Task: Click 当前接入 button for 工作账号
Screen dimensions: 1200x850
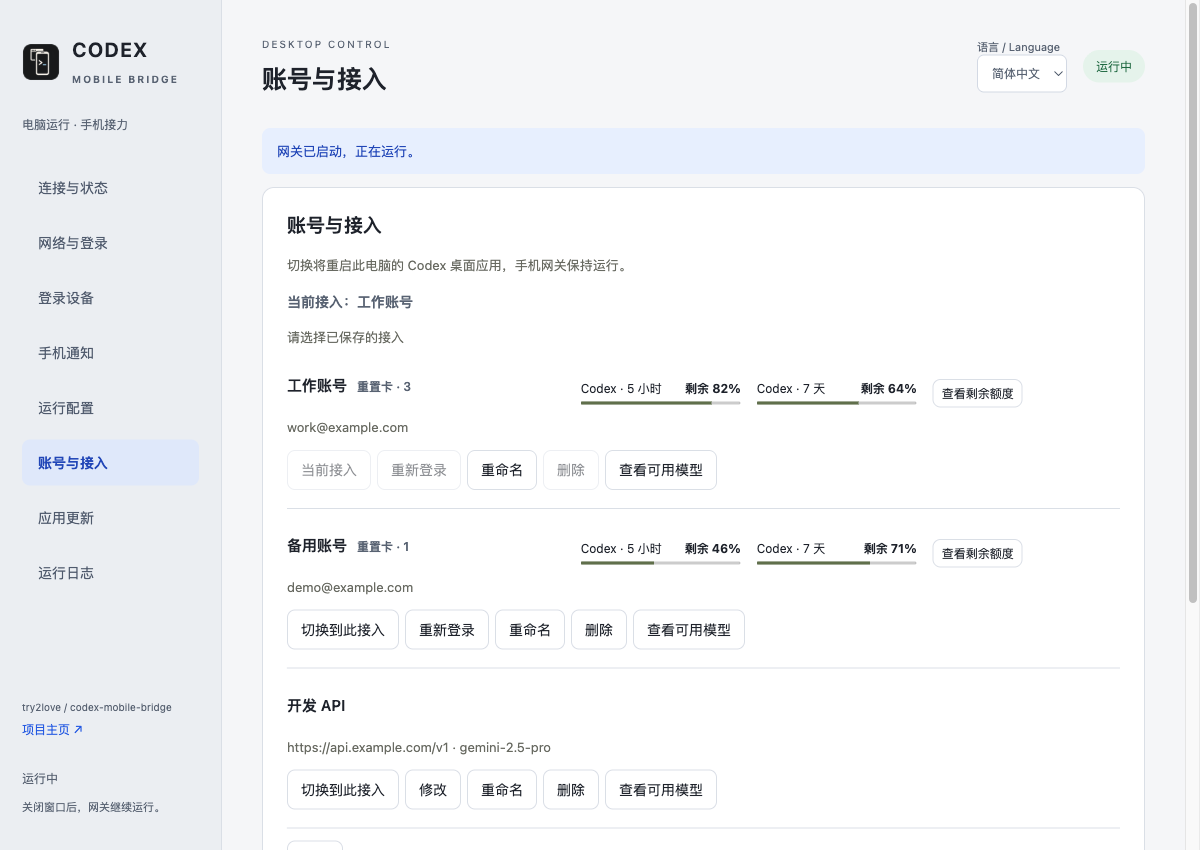Action: click(329, 470)
